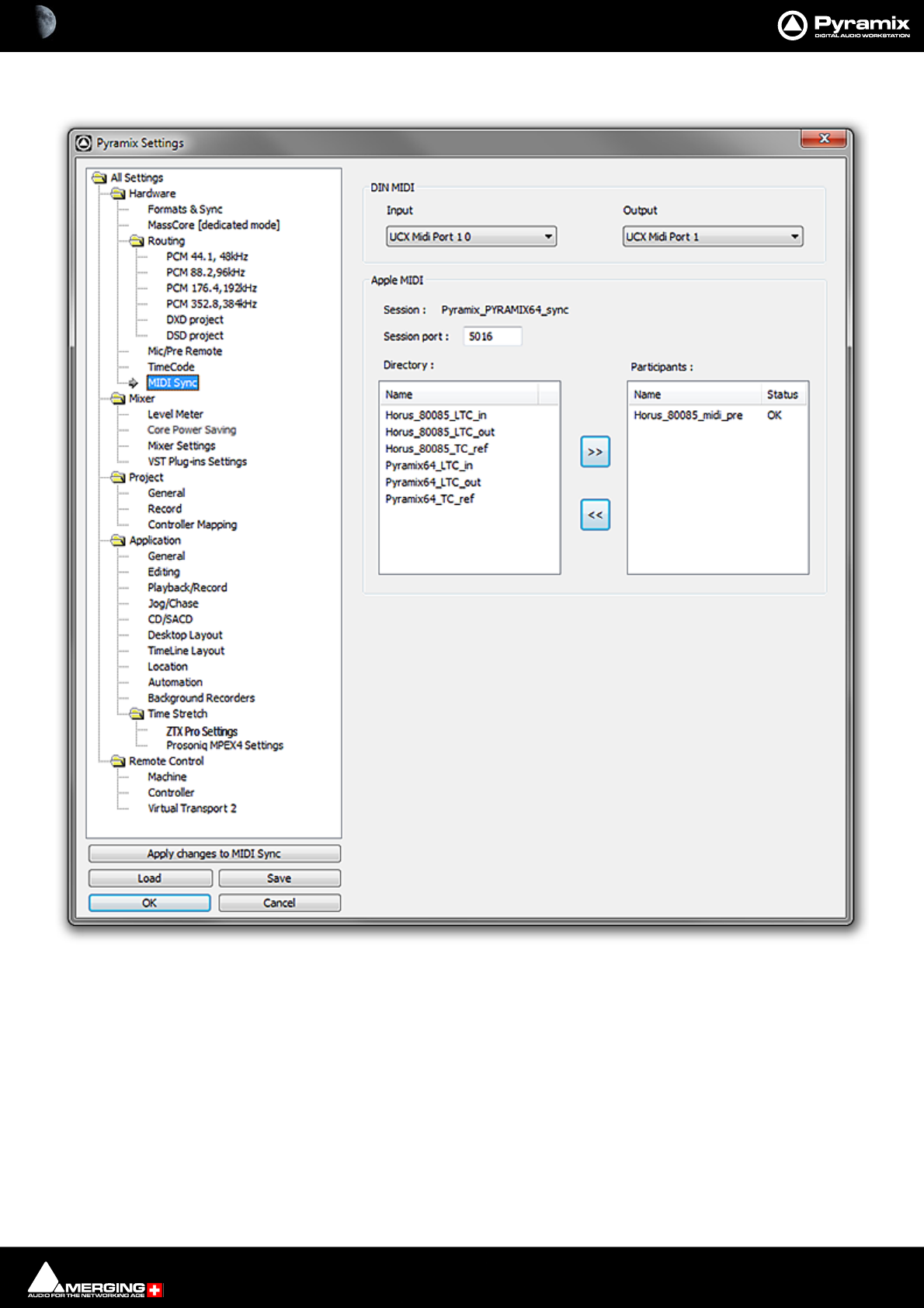The height and width of the screenshot is (1308, 924).
Task: Open Level Meter settings
Action: point(175,415)
